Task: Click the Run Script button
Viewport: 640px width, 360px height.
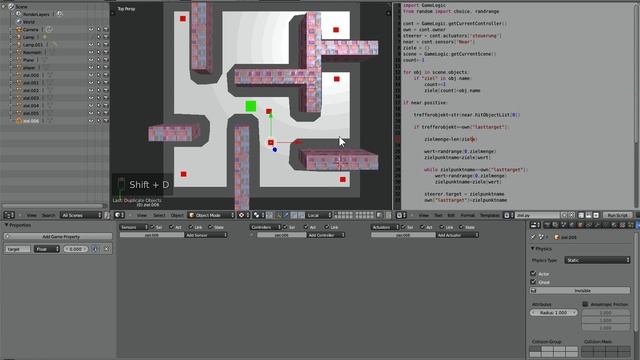Action: (617, 215)
